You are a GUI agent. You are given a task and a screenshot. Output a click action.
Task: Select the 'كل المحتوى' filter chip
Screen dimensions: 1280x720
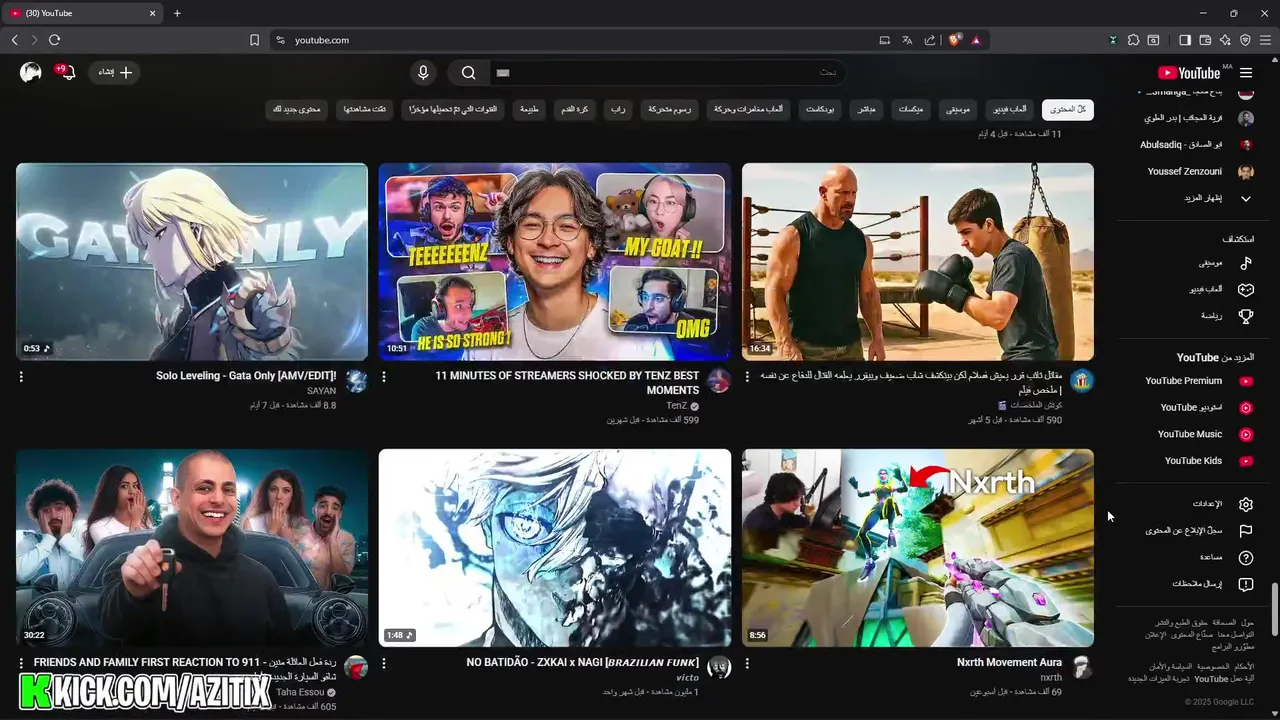tap(1068, 109)
